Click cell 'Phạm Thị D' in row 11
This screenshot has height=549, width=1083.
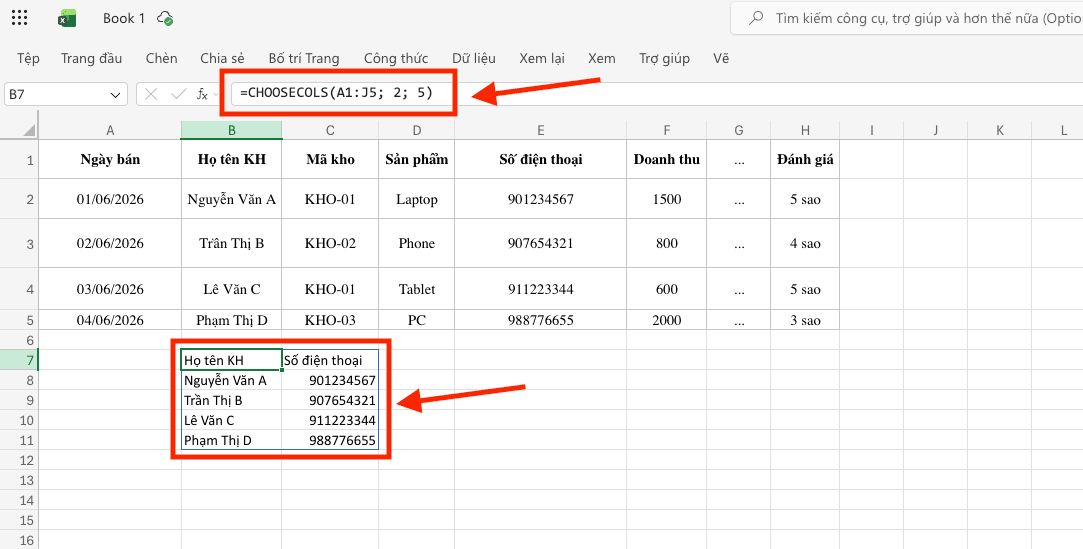tap(231, 440)
